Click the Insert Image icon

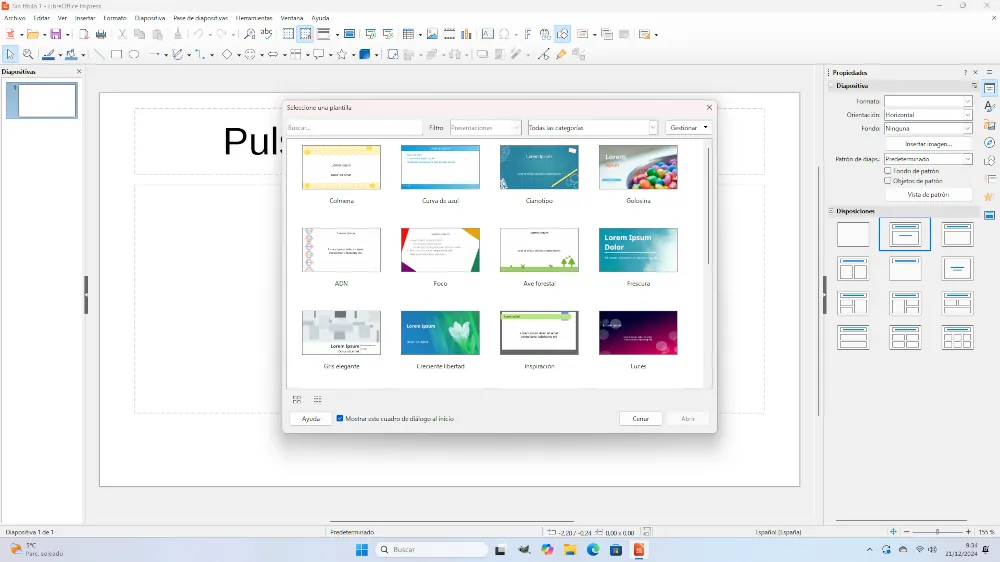(x=432, y=34)
